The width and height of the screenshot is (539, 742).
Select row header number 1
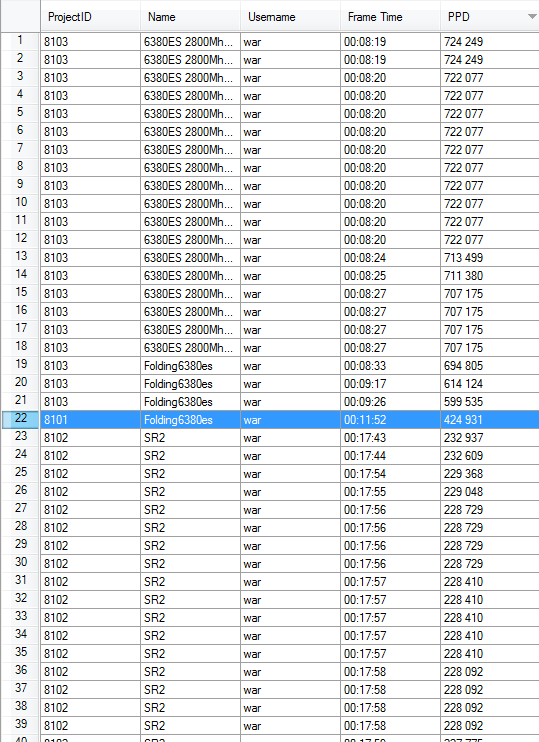coord(20,41)
